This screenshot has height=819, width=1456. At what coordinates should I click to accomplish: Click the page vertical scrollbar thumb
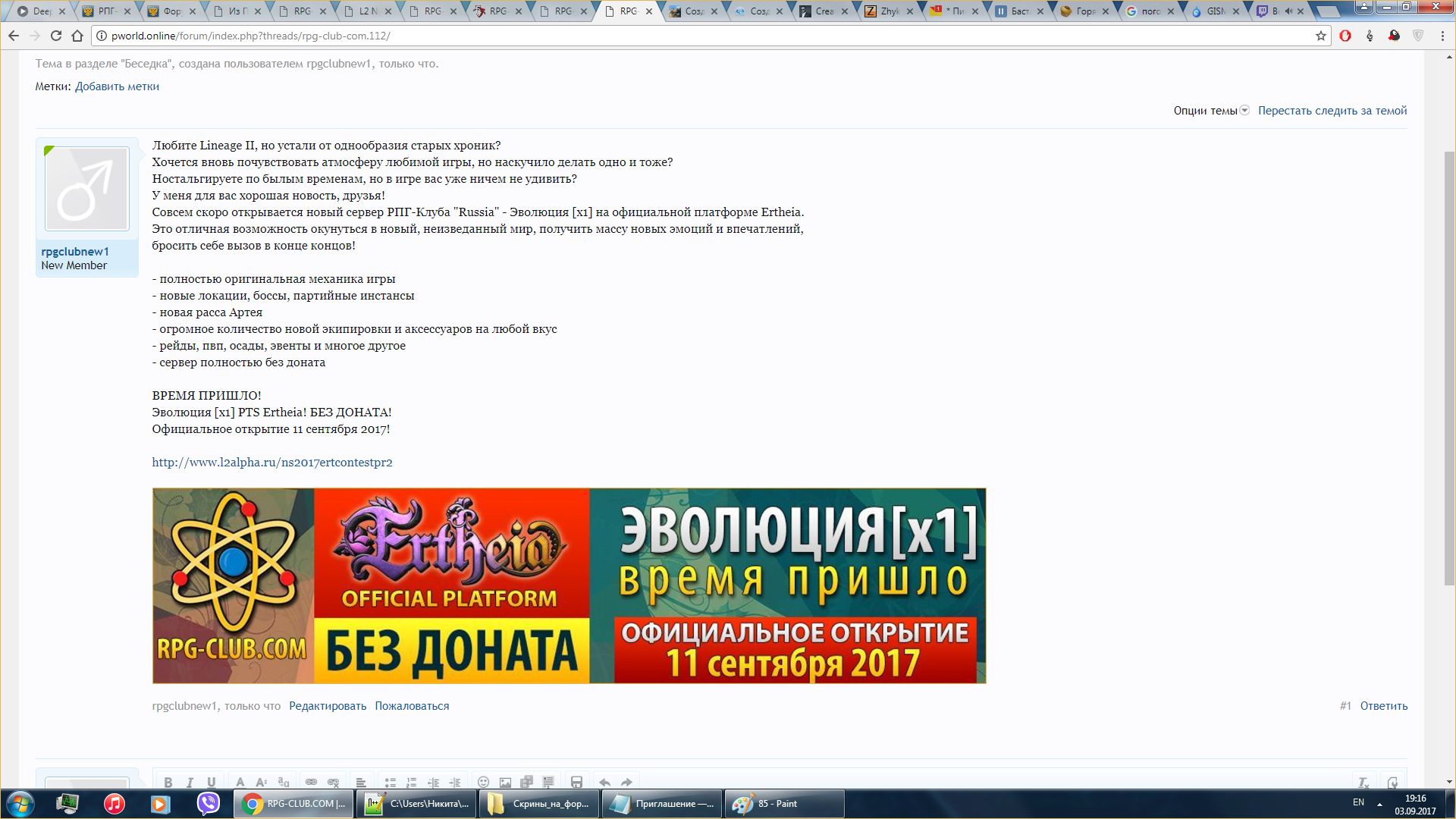[x=1449, y=368]
